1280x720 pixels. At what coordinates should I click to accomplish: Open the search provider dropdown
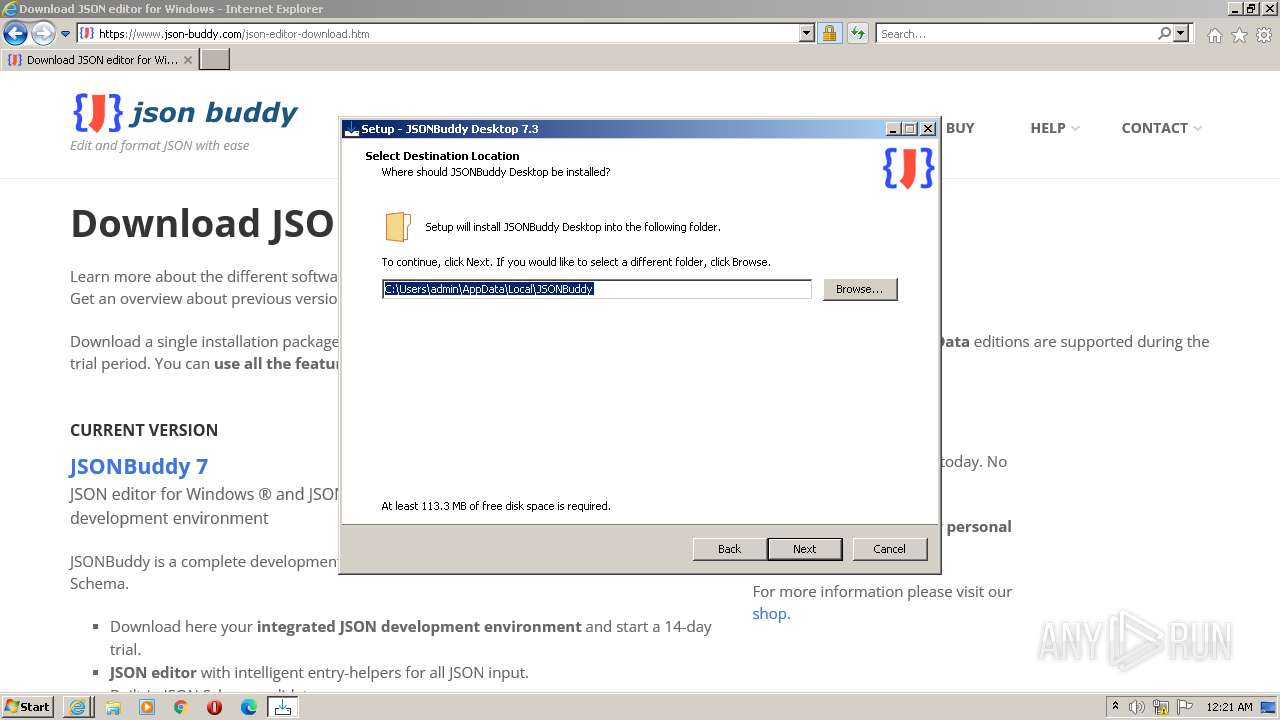(x=1181, y=33)
